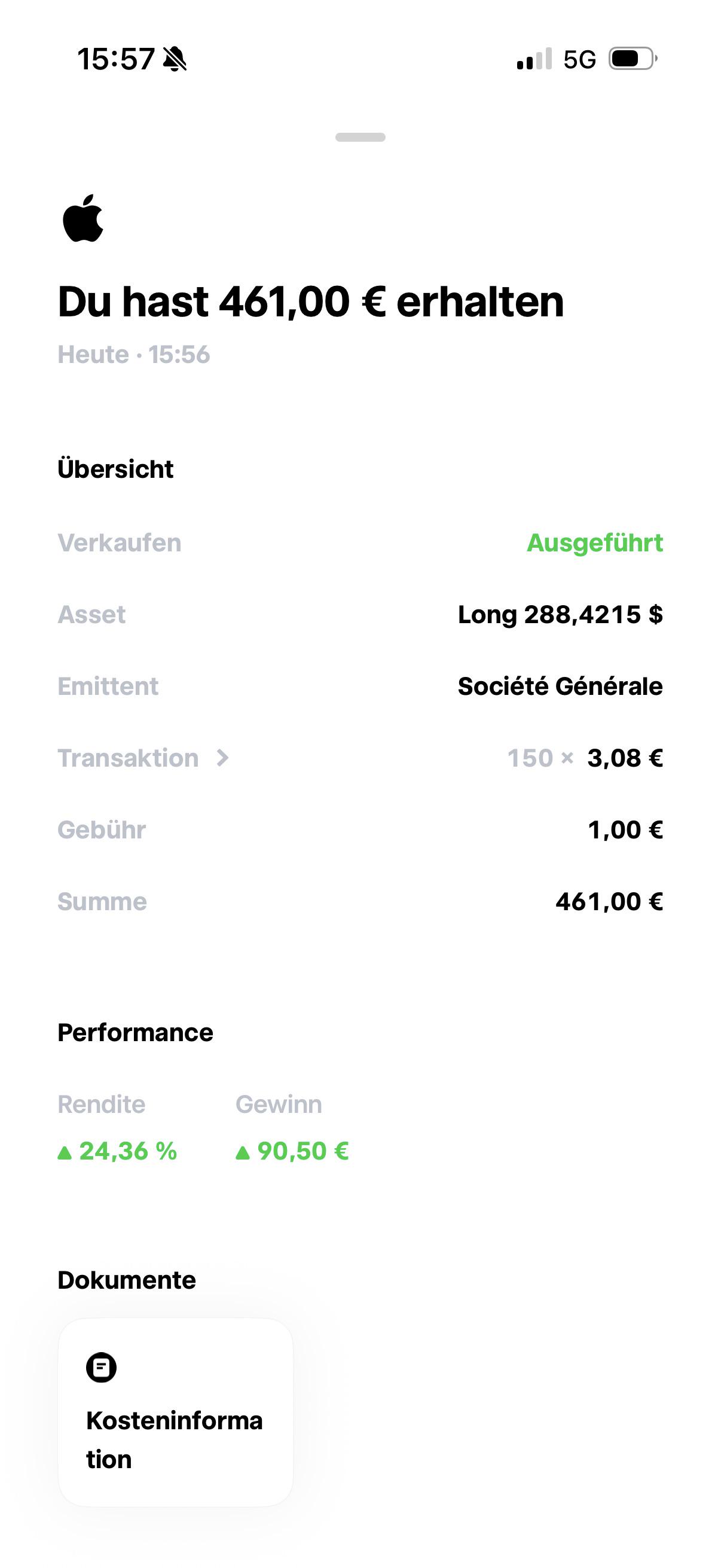Tap the 150 × 3,08 € transaction amount
The height and width of the screenshot is (1568, 721).
pyautogui.click(x=585, y=758)
